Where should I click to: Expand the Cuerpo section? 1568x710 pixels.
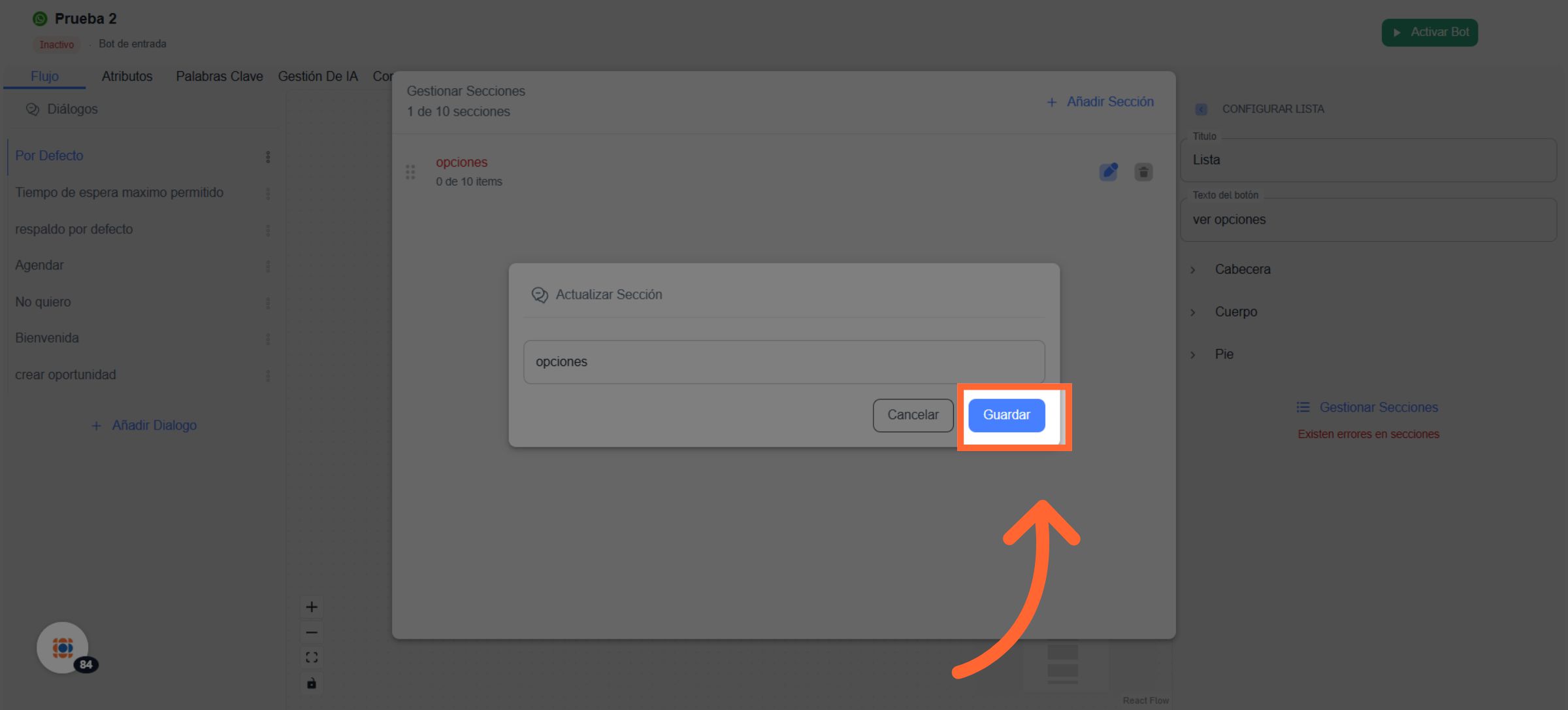[1235, 312]
